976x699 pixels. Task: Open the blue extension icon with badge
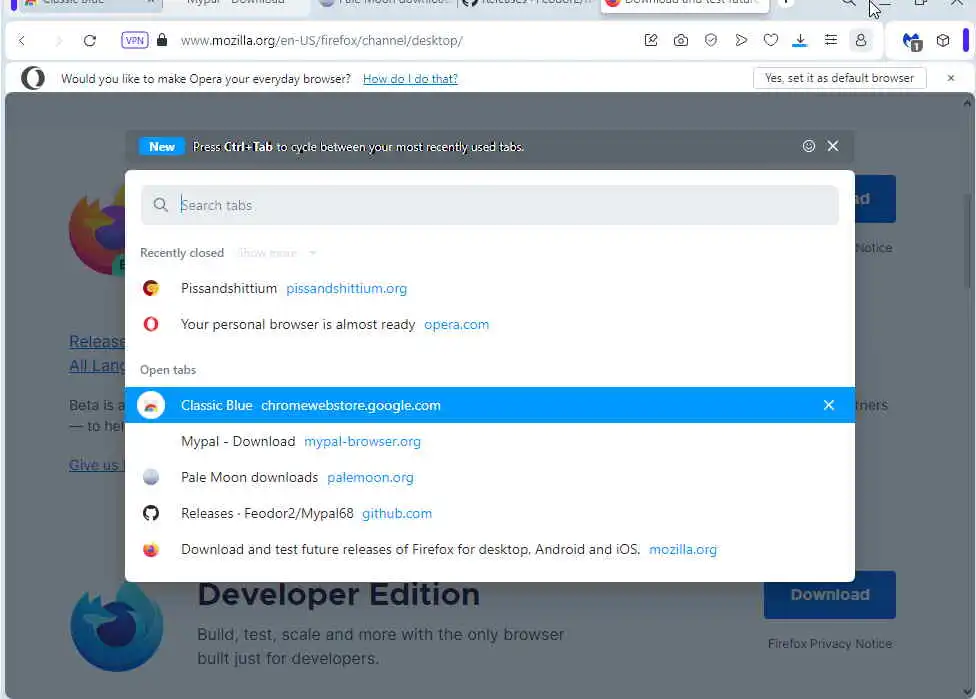pyautogui.click(x=913, y=42)
